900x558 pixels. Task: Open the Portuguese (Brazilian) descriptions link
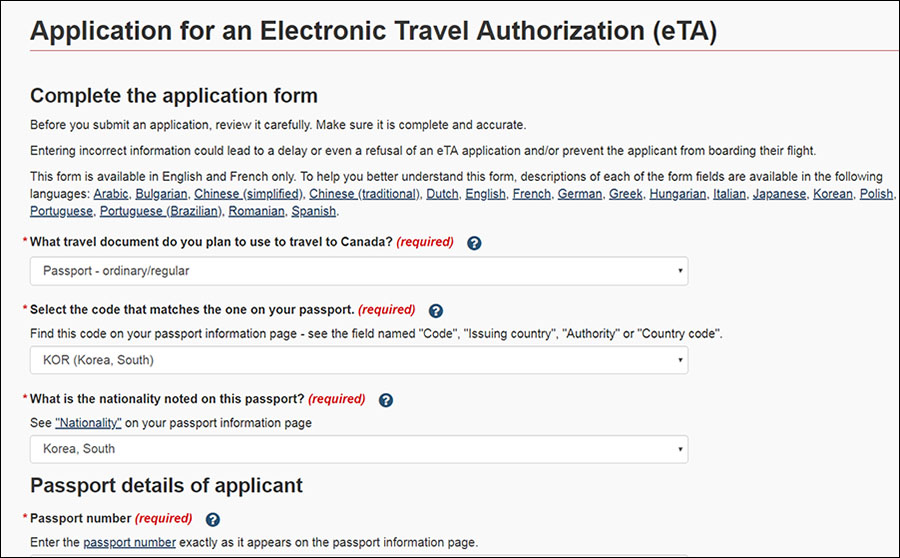161,211
